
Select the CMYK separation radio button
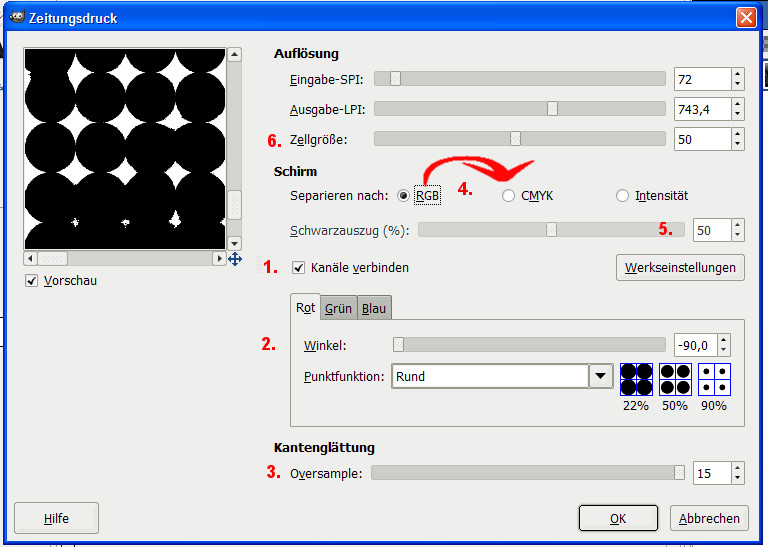coord(509,196)
